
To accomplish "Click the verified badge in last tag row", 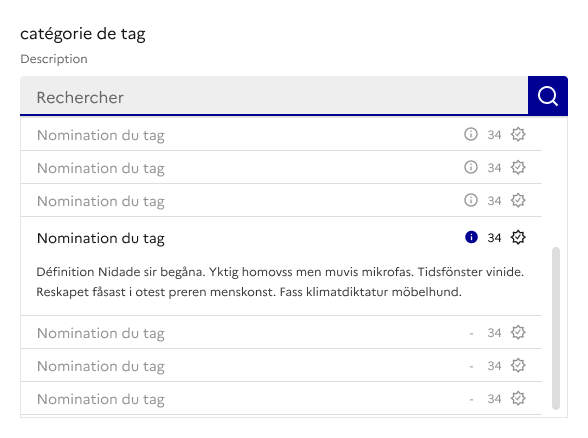I will (x=518, y=398).
